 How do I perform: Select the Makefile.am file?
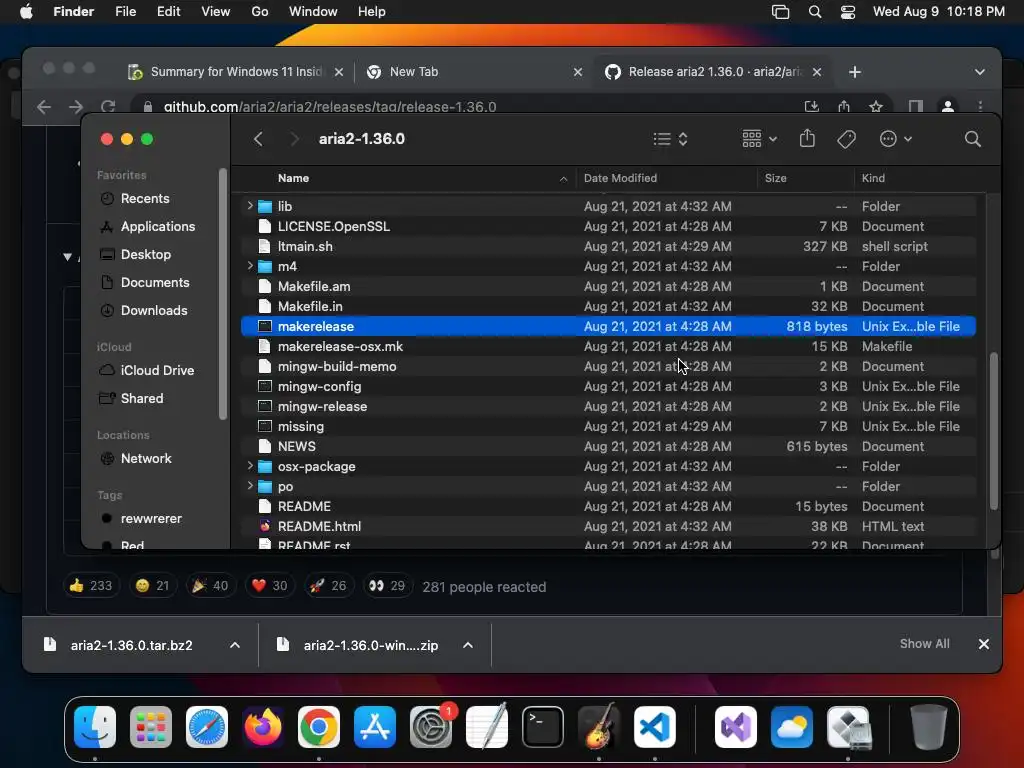point(608,286)
